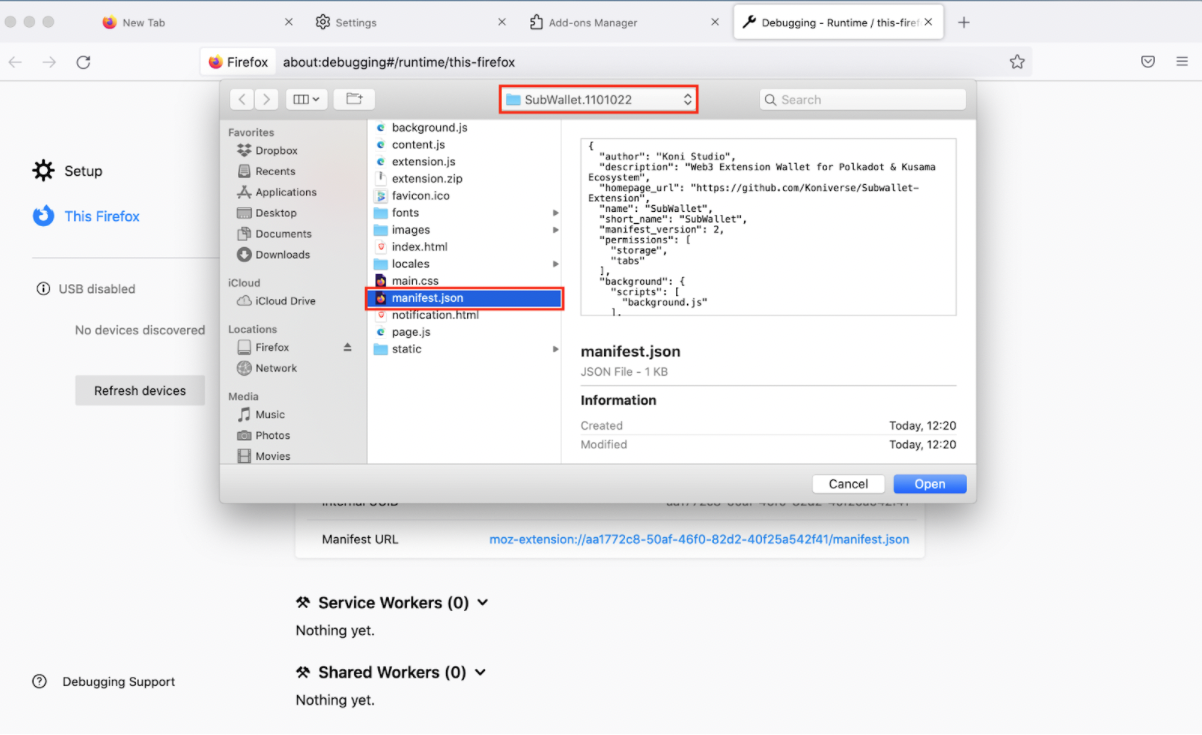Go forward in the file dialog
The image size is (1202, 735).
coord(266,99)
